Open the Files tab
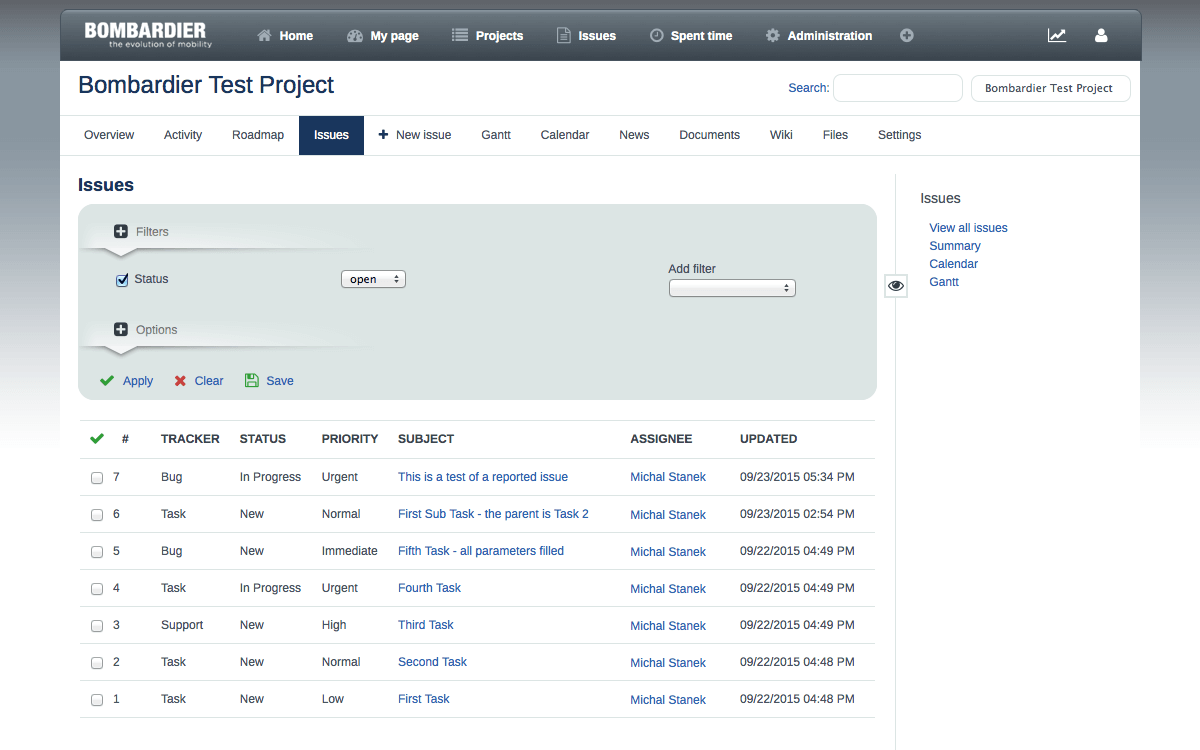This screenshot has height=750, width=1200. click(835, 135)
